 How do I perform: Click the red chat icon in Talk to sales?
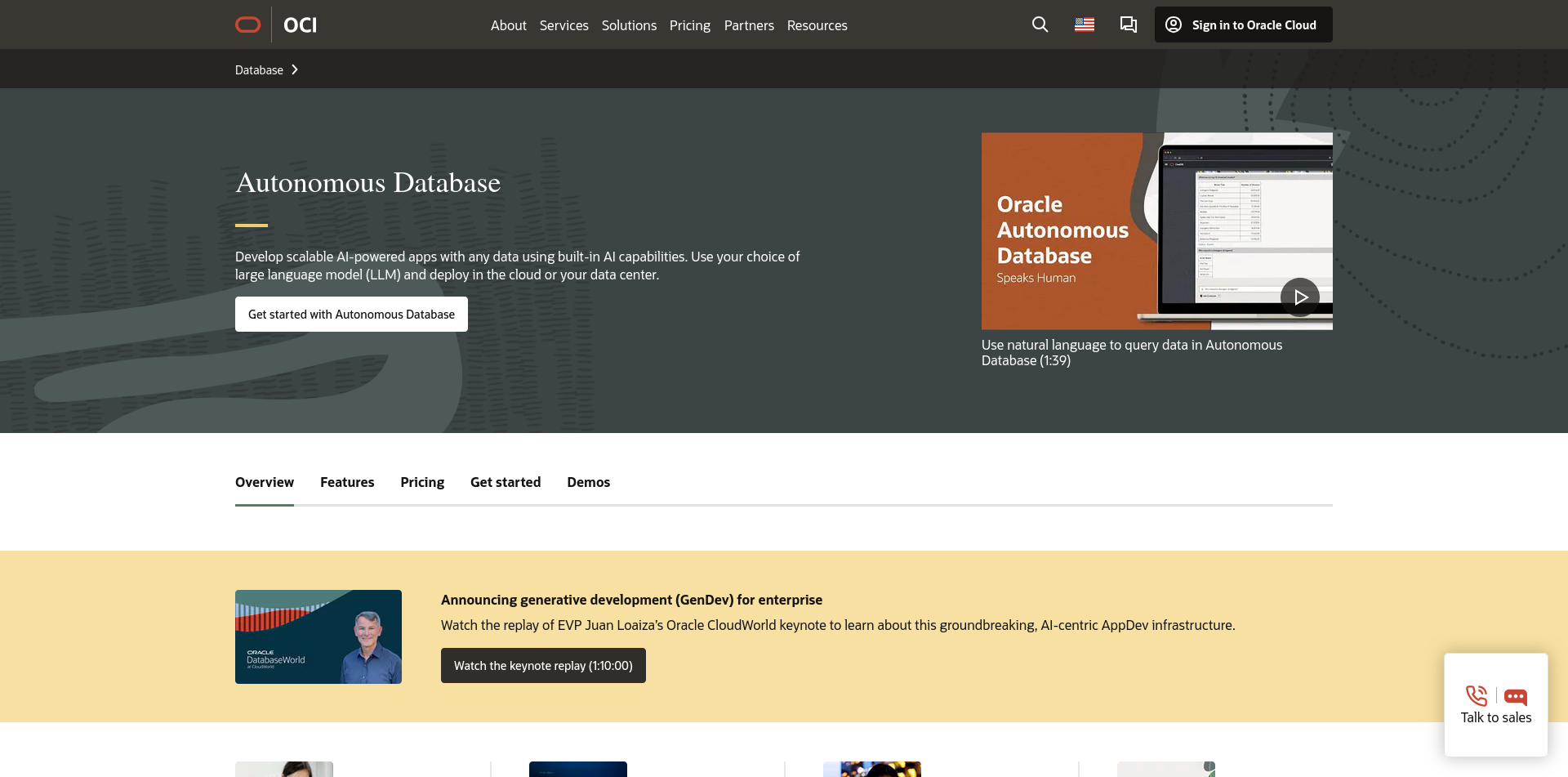(x=1516, y=697)
